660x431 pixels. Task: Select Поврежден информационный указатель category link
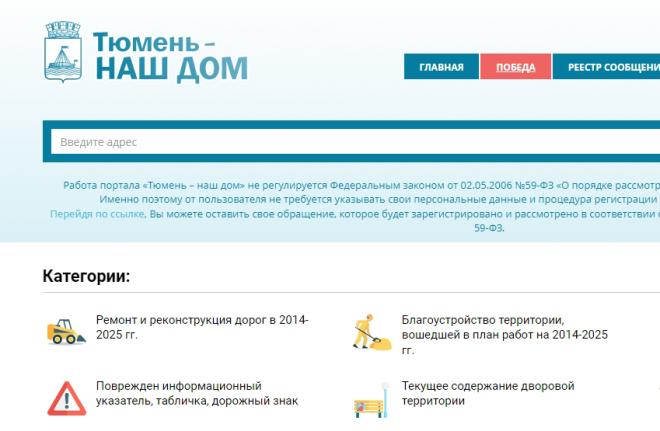[x=196, y=393]
